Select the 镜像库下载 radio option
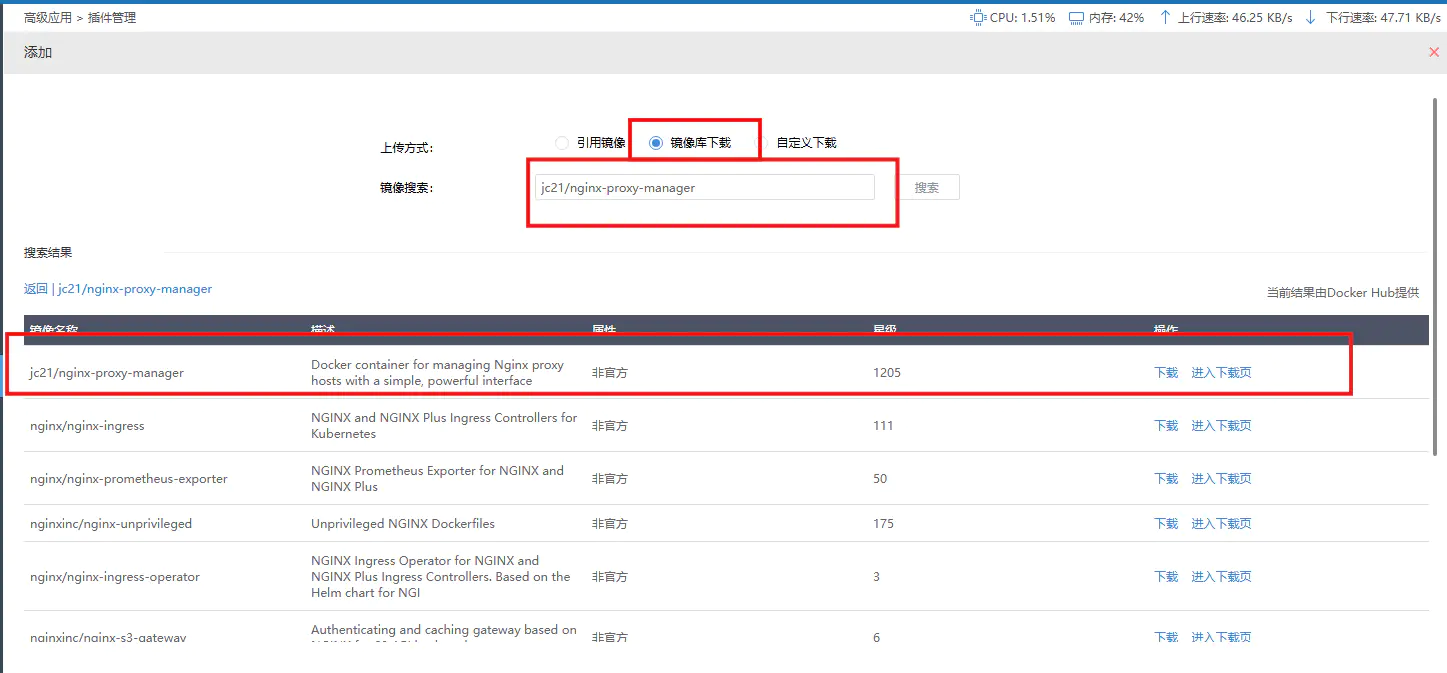The image size is (1447, 673). tap(656, 143)
